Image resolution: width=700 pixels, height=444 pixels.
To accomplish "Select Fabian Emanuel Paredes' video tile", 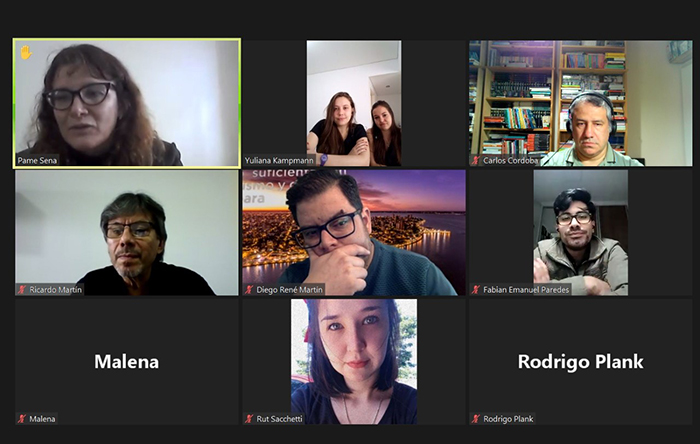I will tap(580, 232).
